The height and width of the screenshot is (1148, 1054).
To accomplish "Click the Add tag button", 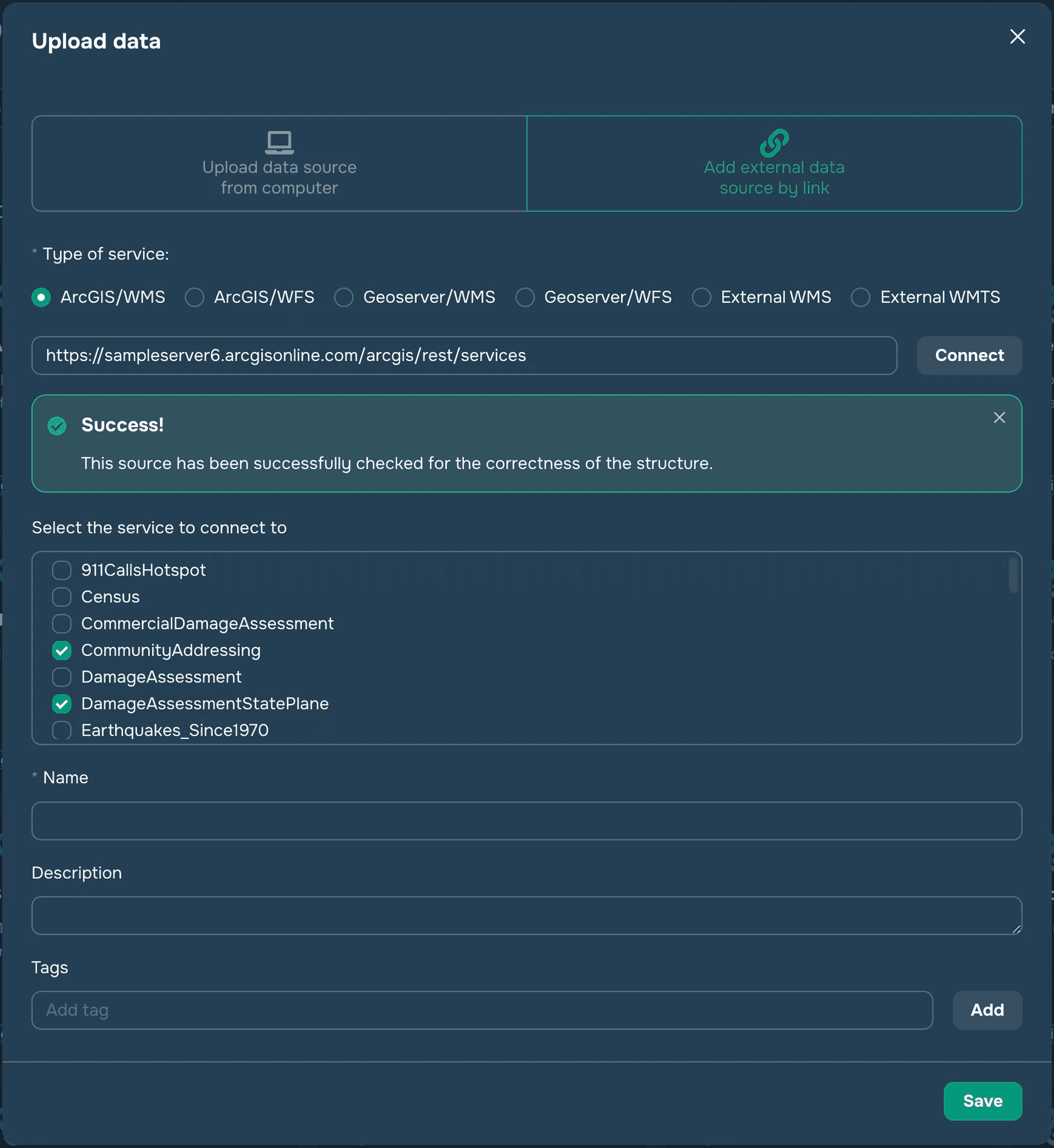I will click(x=987, y=1010).
